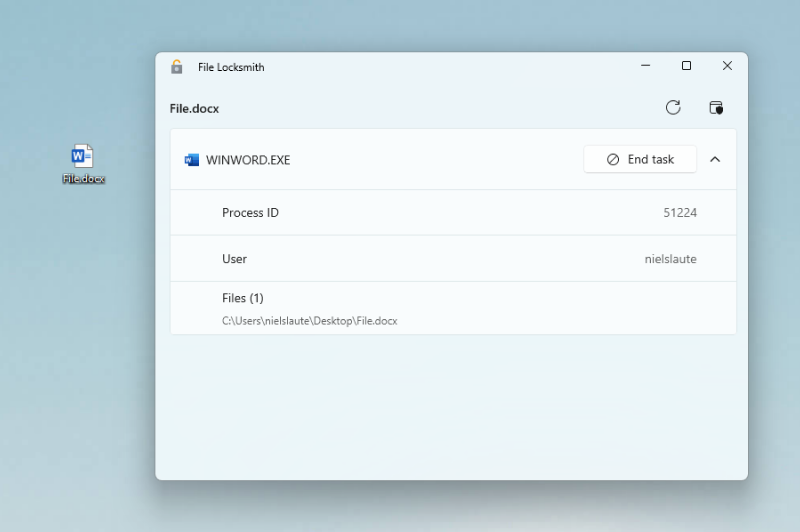Collapse the WINWORD.EXE process details

(715, 160)
